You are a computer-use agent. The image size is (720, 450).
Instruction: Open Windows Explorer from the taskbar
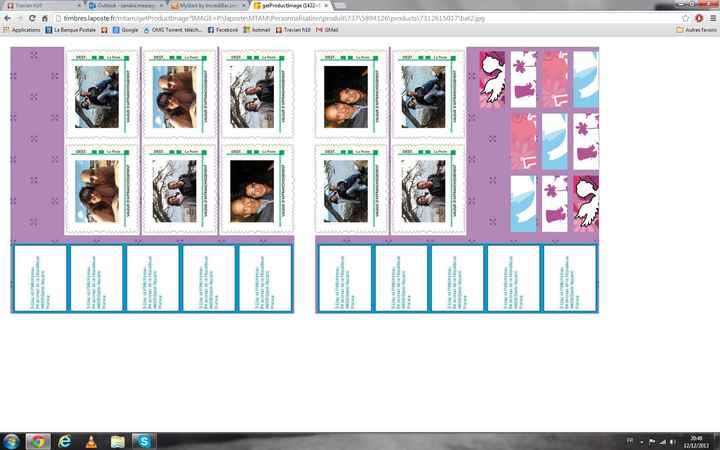(118, 442)
